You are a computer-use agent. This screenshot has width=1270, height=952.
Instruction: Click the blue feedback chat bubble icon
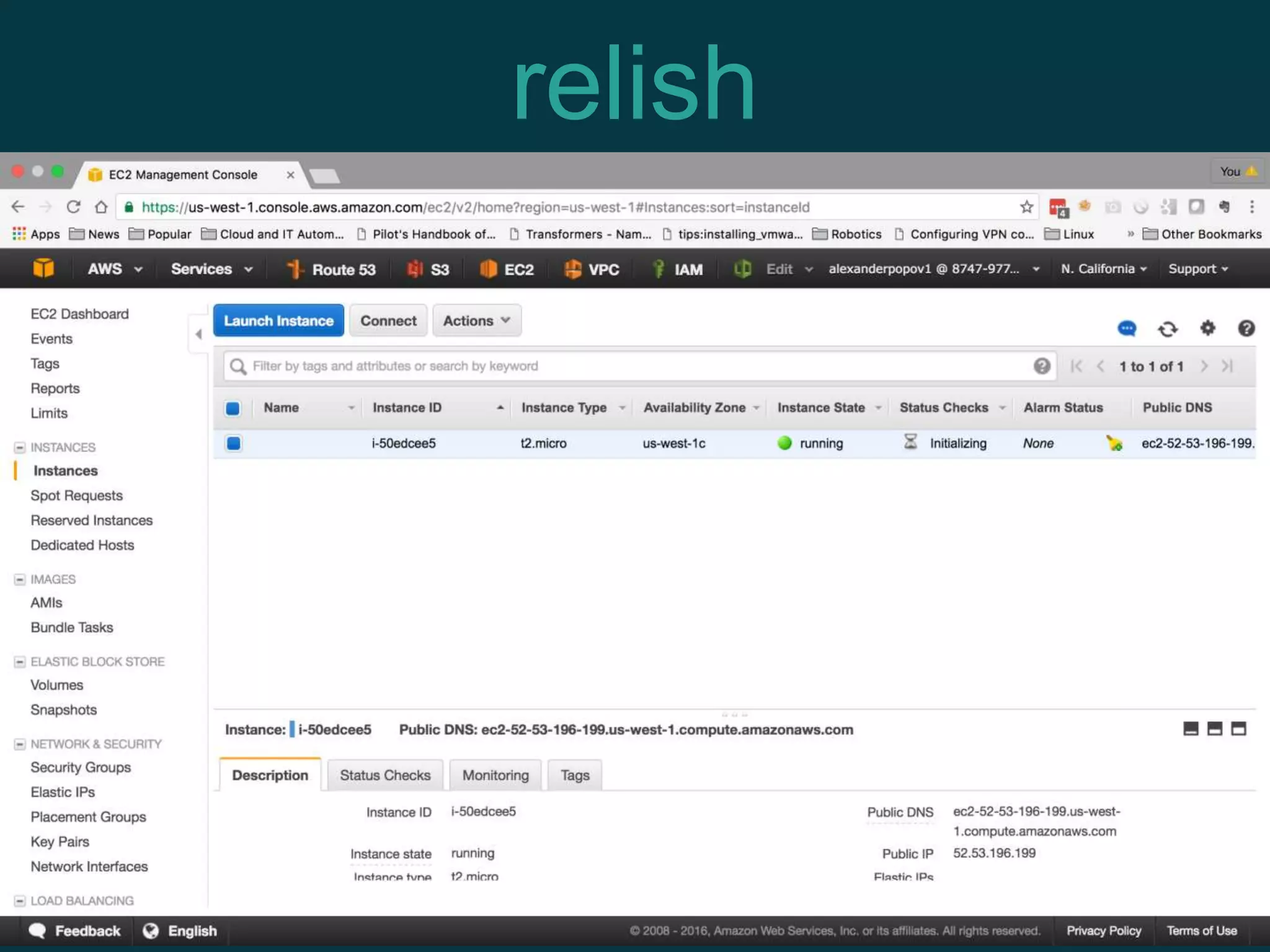[x=1127, y=328]
